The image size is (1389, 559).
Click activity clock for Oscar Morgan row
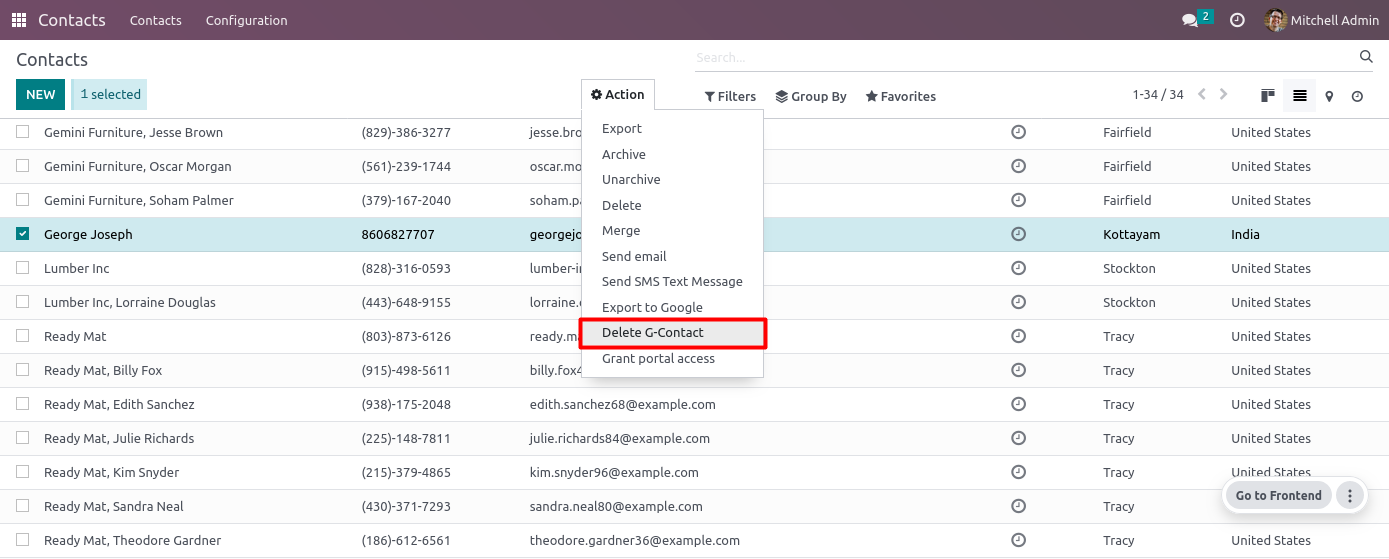[x=1019, y=166]
